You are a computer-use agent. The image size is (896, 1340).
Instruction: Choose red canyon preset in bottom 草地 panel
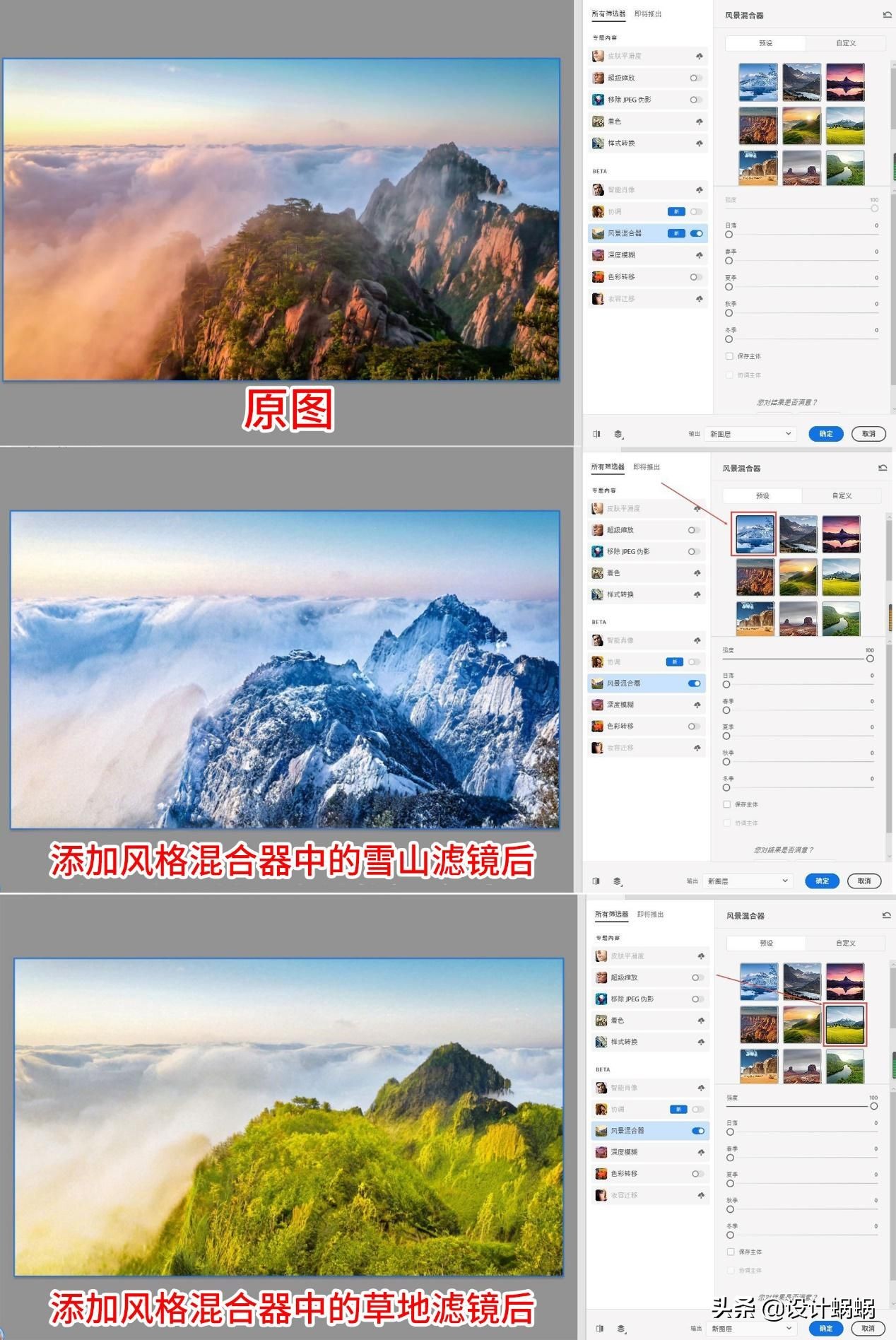coord(759,1024)
